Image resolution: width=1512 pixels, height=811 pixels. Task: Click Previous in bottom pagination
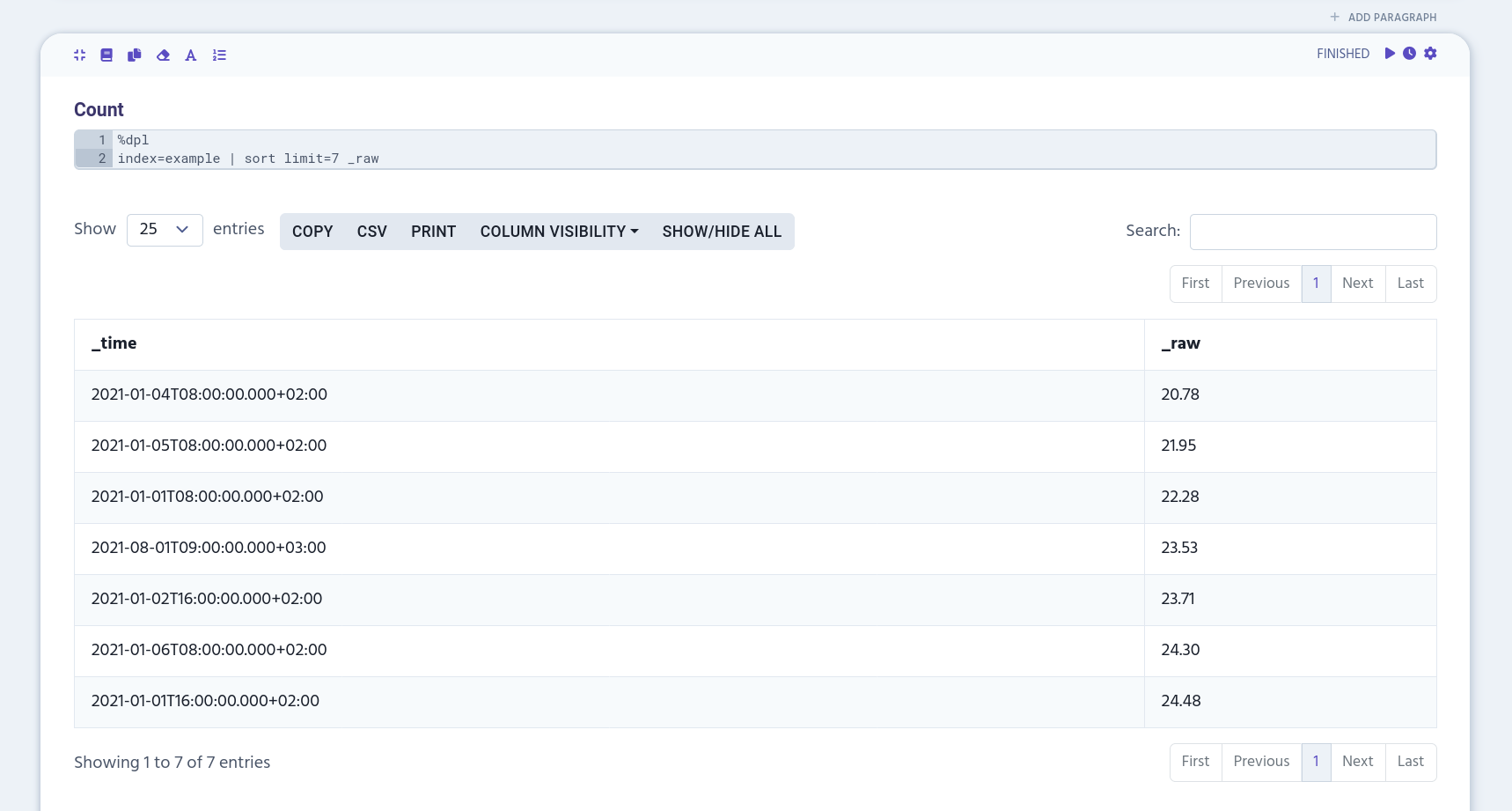pyautogui.click(x=1262, y=762)
